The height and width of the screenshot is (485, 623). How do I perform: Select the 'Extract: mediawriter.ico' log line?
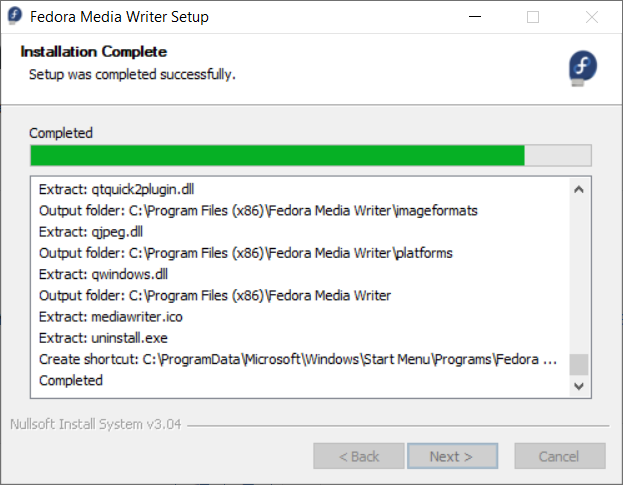(x=110, y=317)
